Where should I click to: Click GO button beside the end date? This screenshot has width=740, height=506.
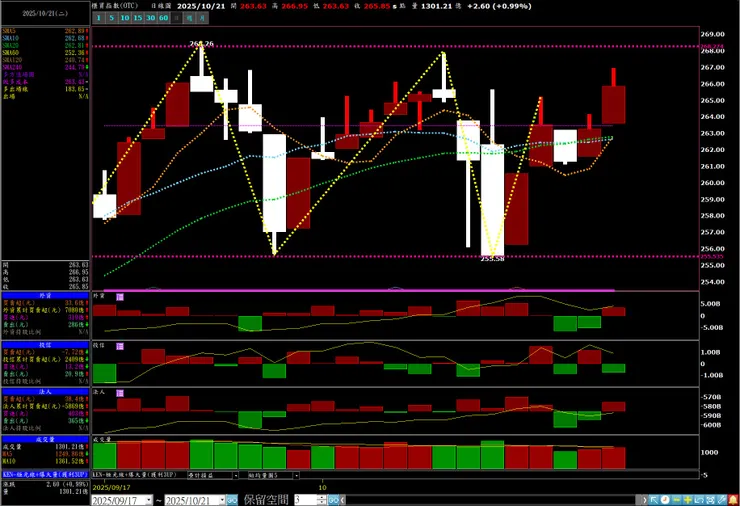pos(232,500)
